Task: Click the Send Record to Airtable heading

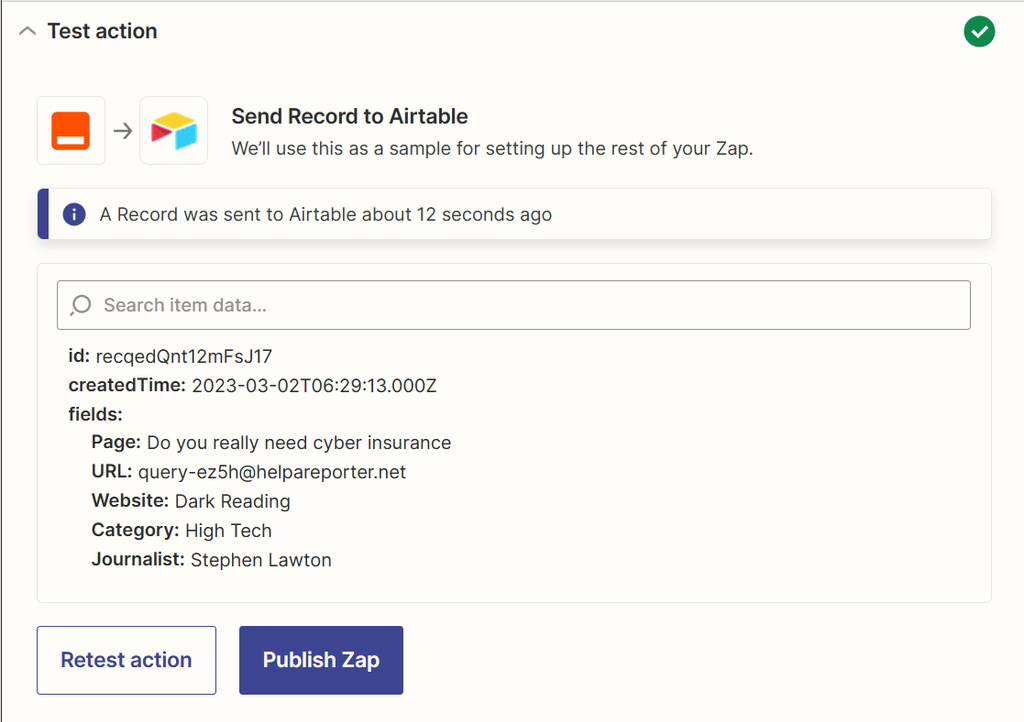Action: point(349,116)
